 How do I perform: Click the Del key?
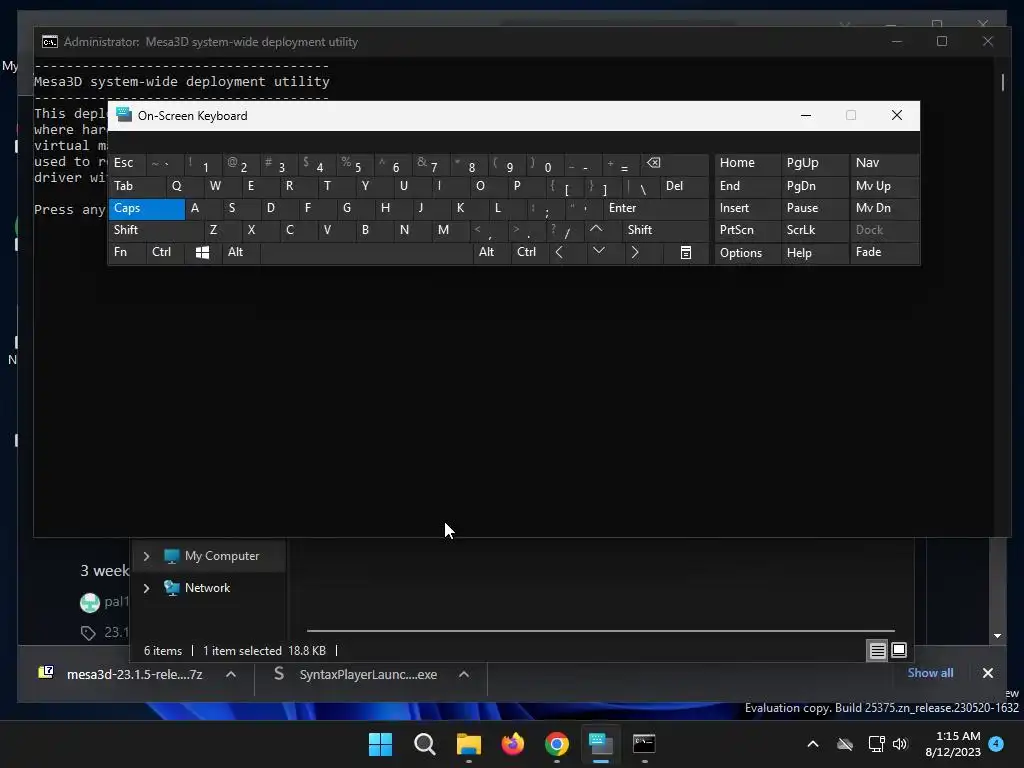pos(684,186)
